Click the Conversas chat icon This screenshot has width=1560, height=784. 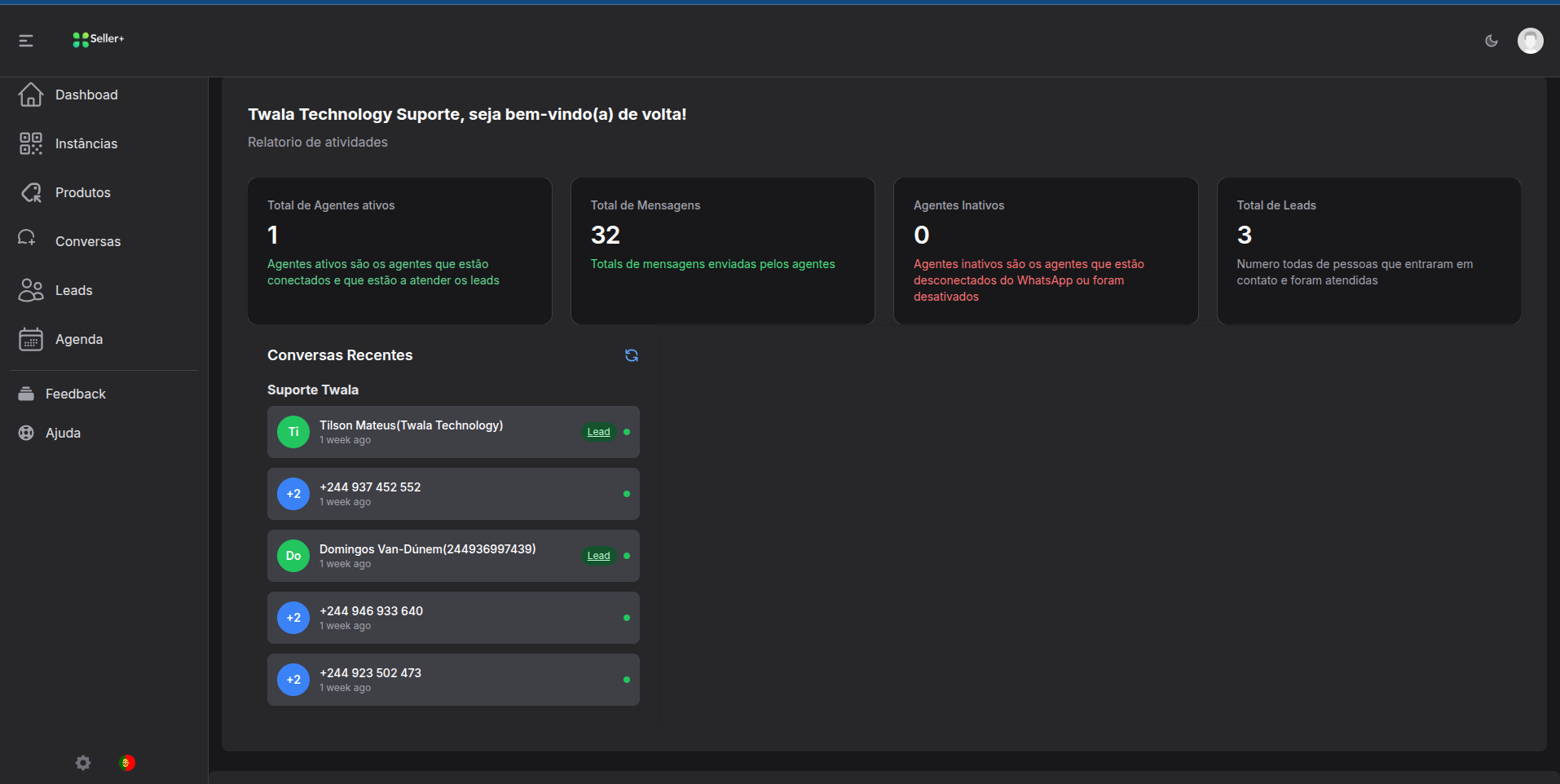pos(27,237)
